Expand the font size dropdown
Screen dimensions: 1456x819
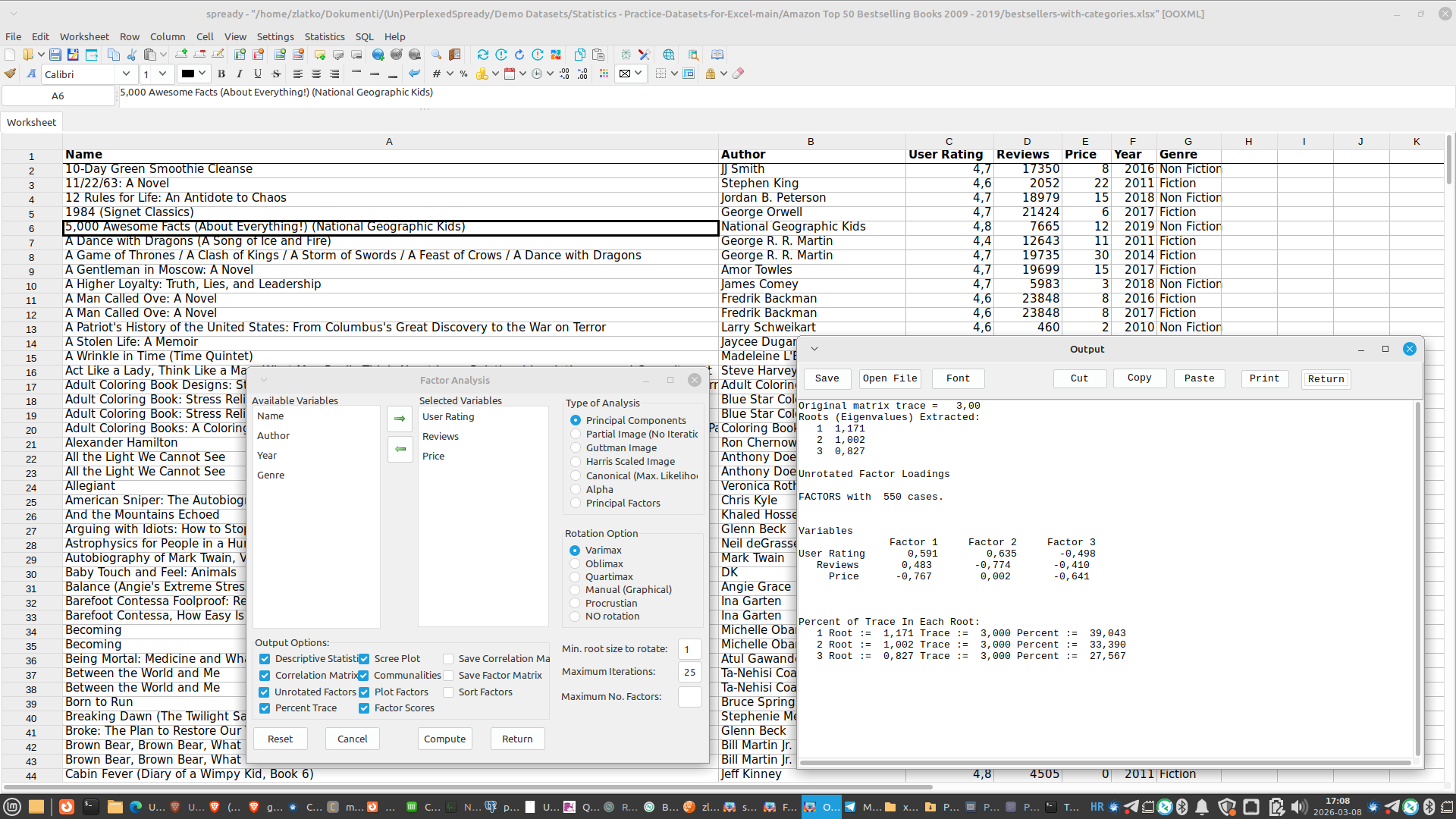coord(162,74)
